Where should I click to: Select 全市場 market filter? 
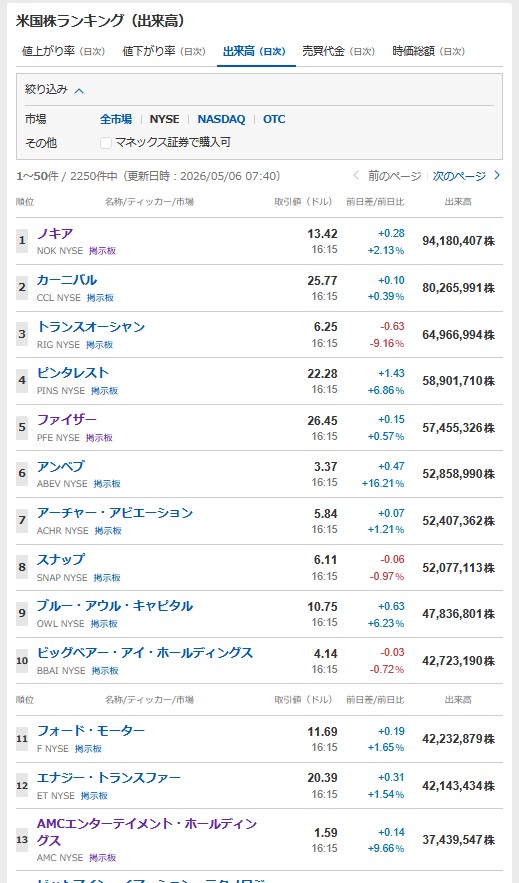pos(116,119)
